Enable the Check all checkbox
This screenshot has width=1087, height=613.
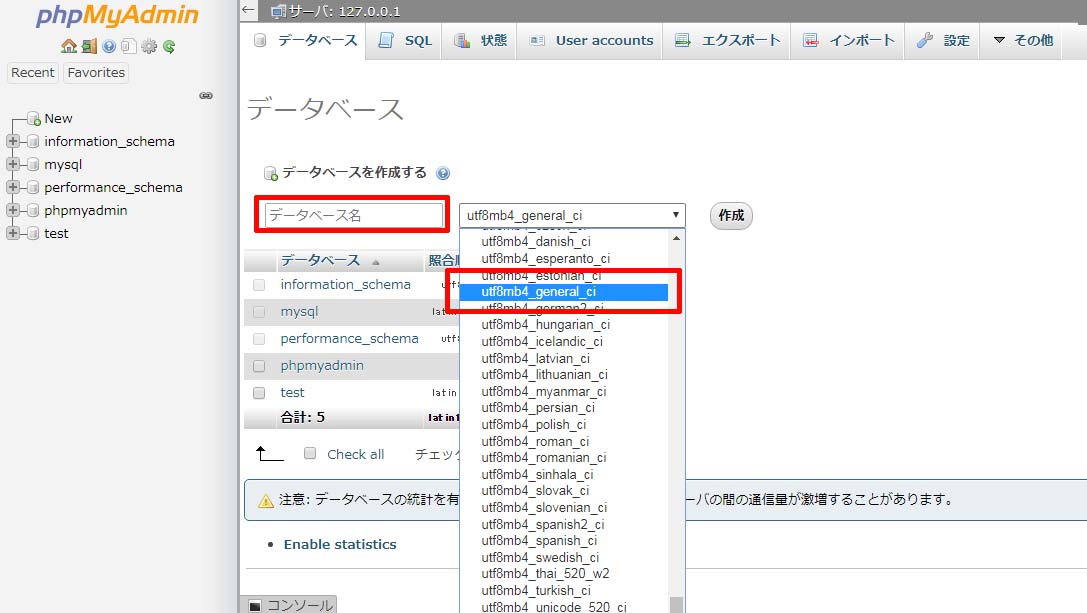(x=310, y=453)
